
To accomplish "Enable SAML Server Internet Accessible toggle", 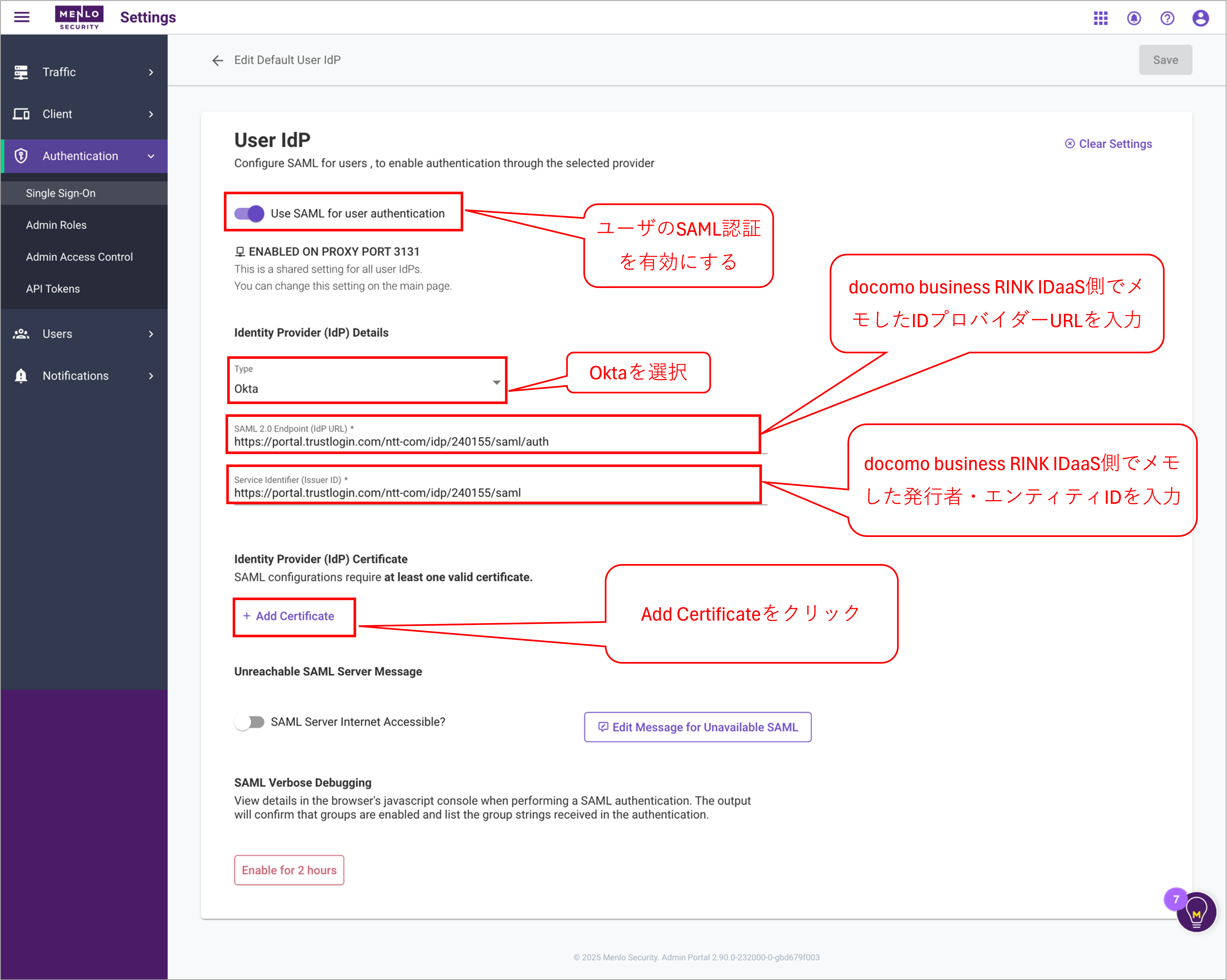I will pos(249,722).
